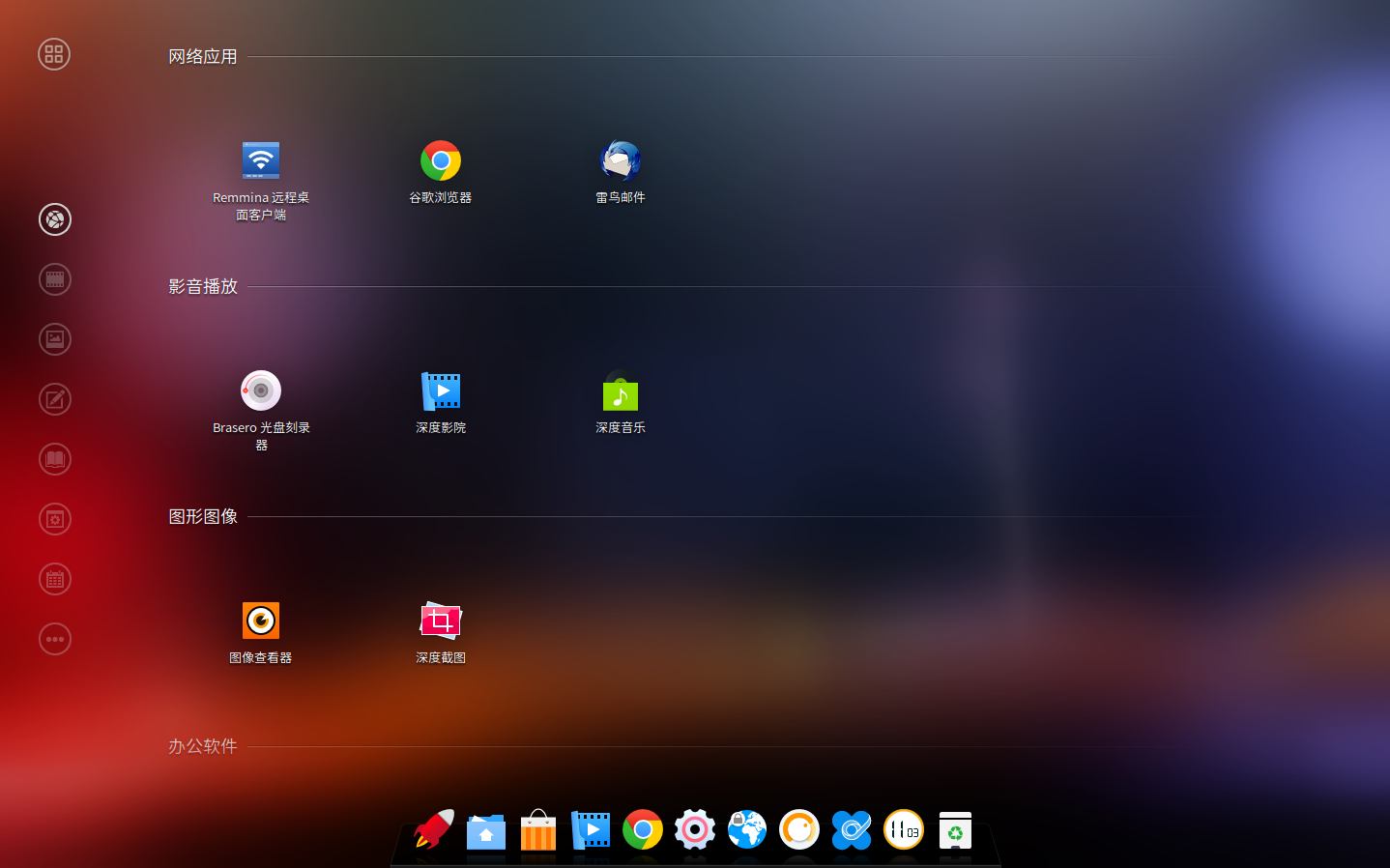Viewport: 1390px width, 868px height.
Task: Switch launcher view mode with the grid icon
Action: click(54, 54)
